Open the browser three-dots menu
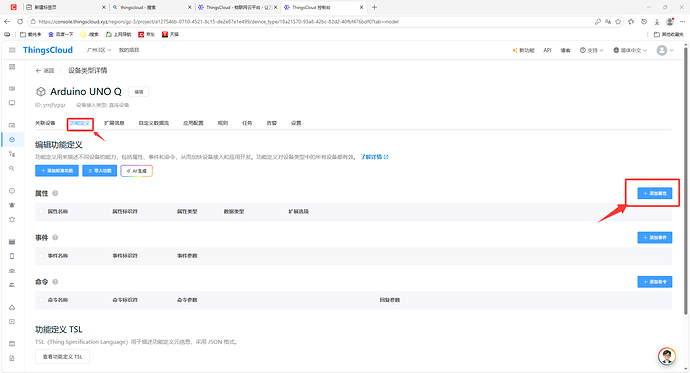690x373 pixels. [x=683, y=22]
